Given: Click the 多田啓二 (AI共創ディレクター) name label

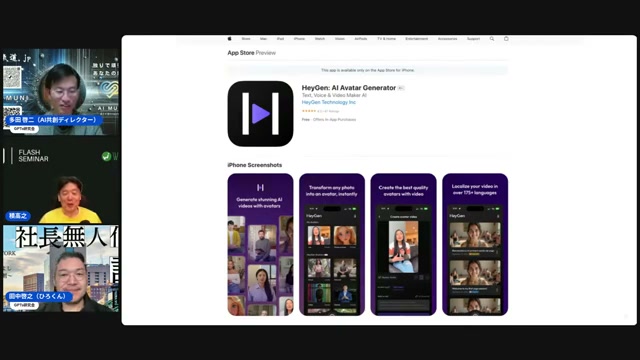Looking at the screenshot, I should [x=53, y=120].
